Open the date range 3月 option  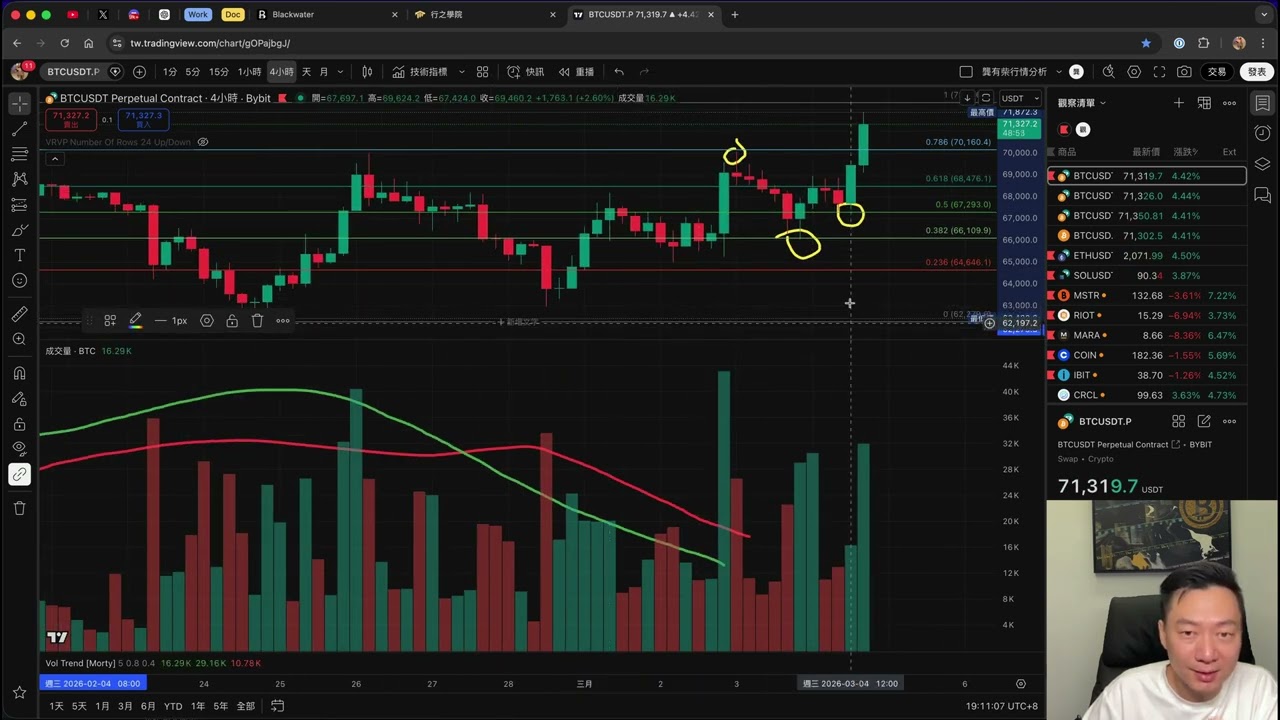coord(125,706)
